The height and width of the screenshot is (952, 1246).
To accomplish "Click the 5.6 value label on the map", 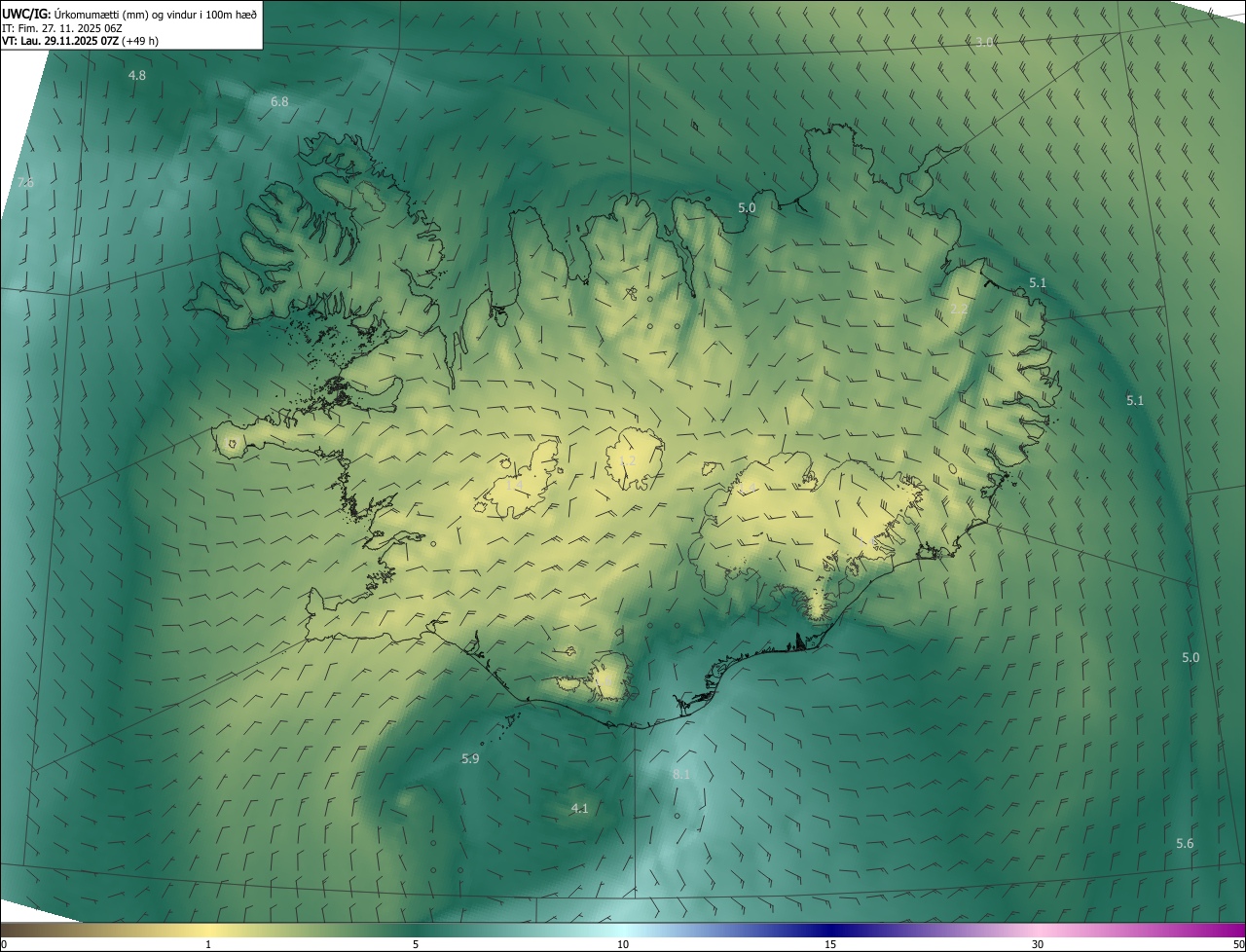I will tap(1185, 843).
